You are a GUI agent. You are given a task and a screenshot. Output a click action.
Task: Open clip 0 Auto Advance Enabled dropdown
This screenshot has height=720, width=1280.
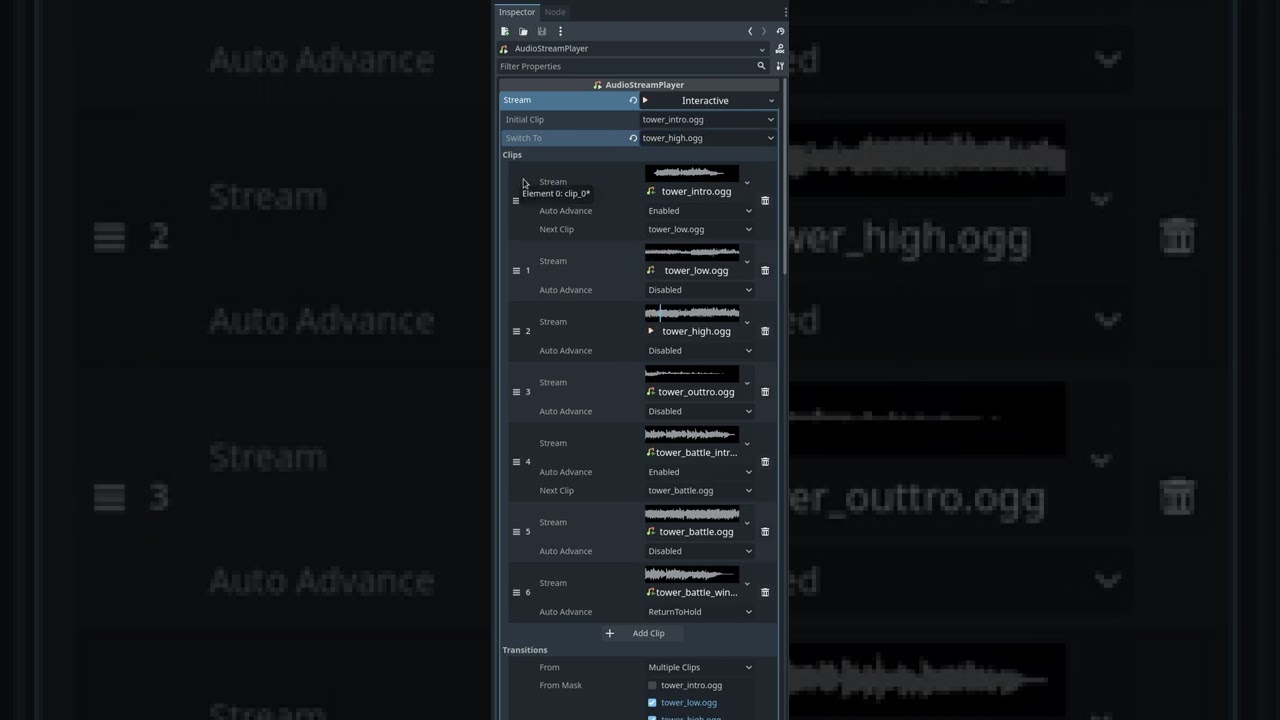[700, 211]
